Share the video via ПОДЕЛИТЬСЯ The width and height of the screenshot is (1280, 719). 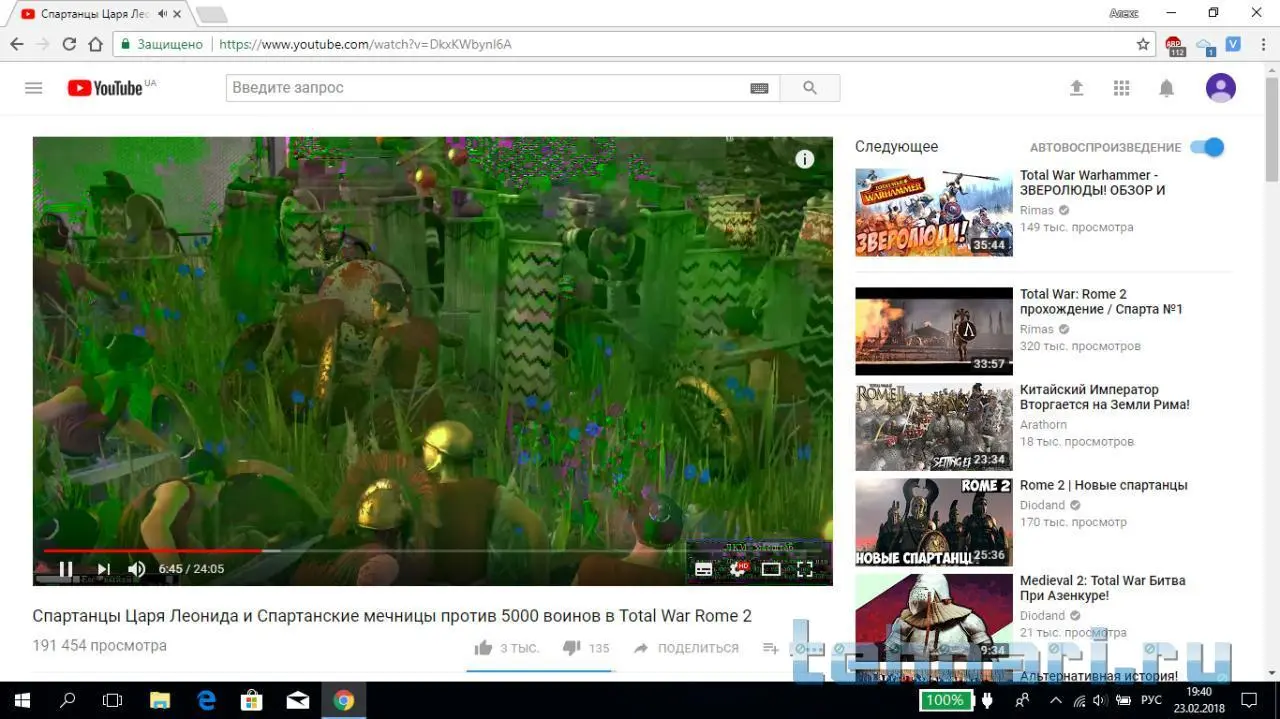click(x=686, y=648)
